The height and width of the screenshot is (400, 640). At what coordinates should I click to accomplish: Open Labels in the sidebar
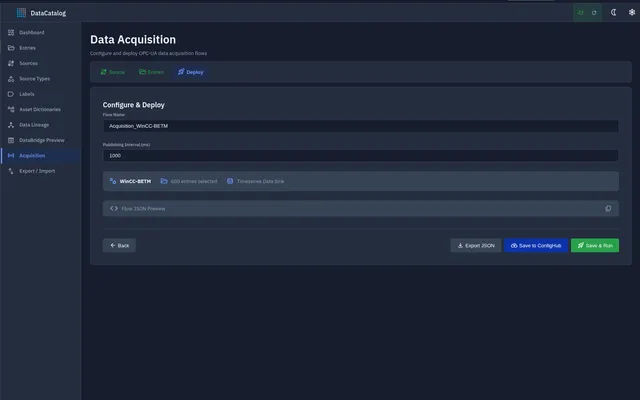41,94
